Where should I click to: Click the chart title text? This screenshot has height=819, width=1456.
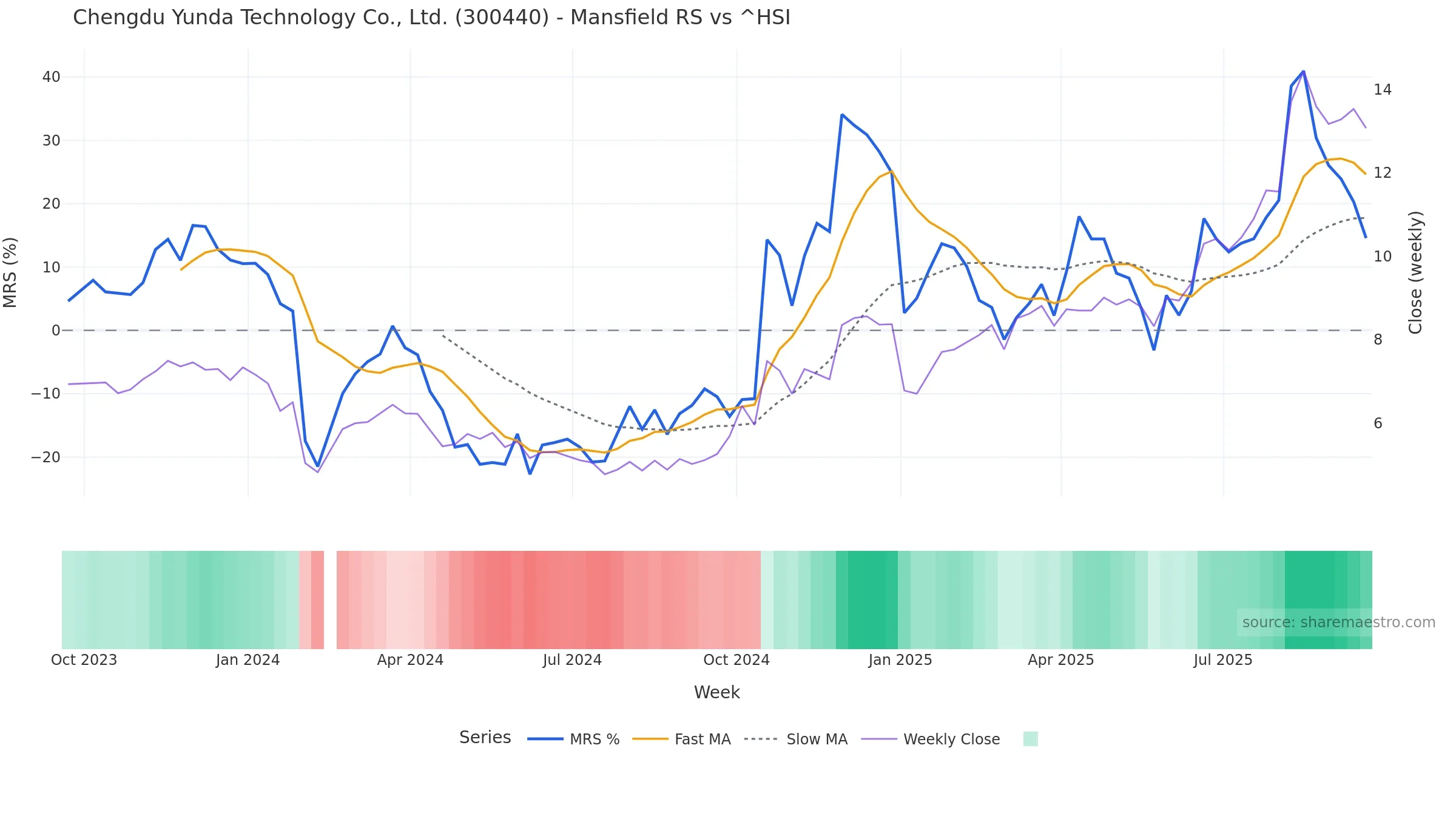tap(431, 18)
